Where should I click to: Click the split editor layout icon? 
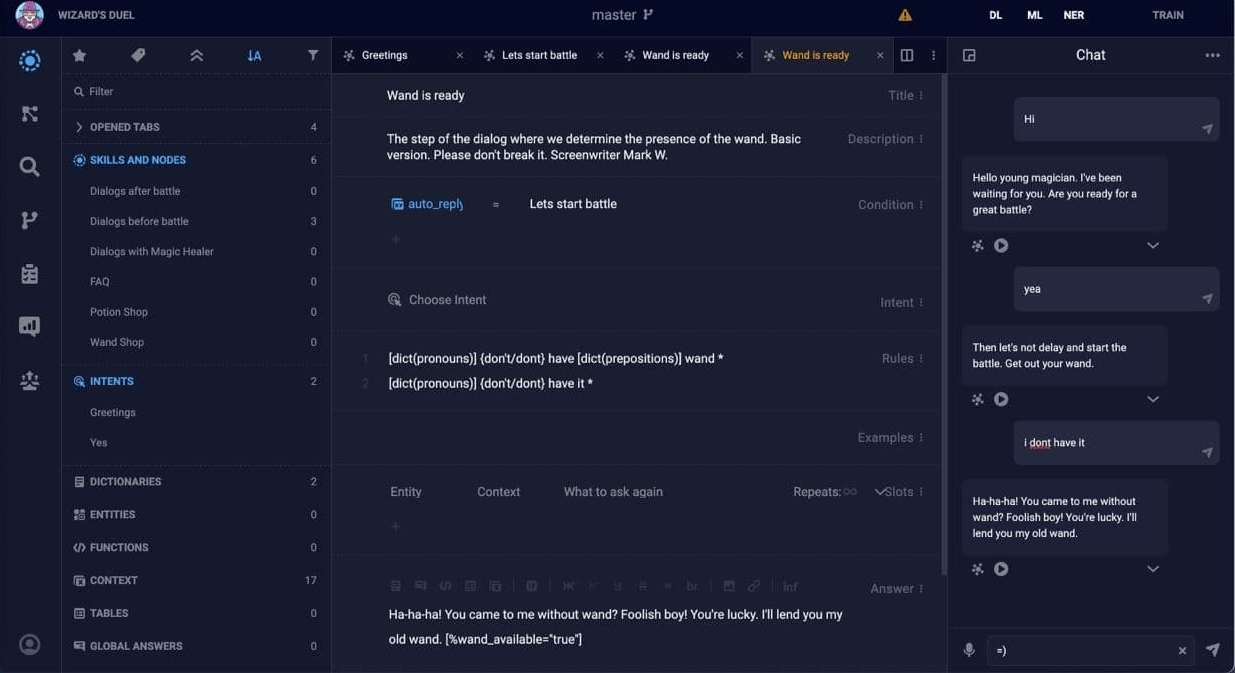(907, 56)
